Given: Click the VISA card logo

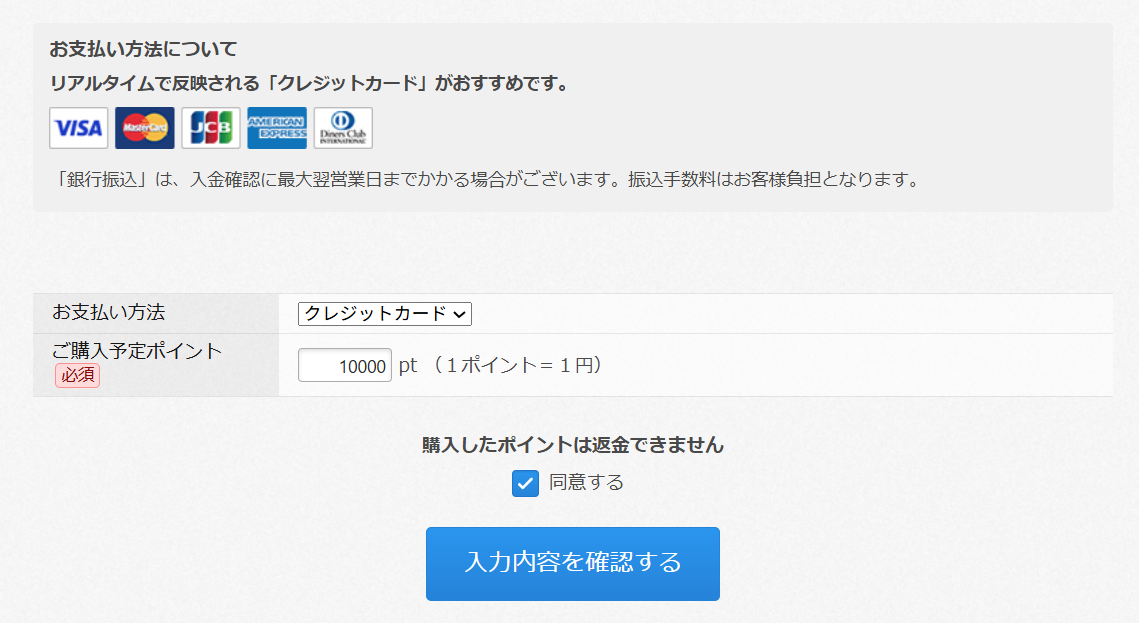Looking at the screenshot, I should 79,128.
